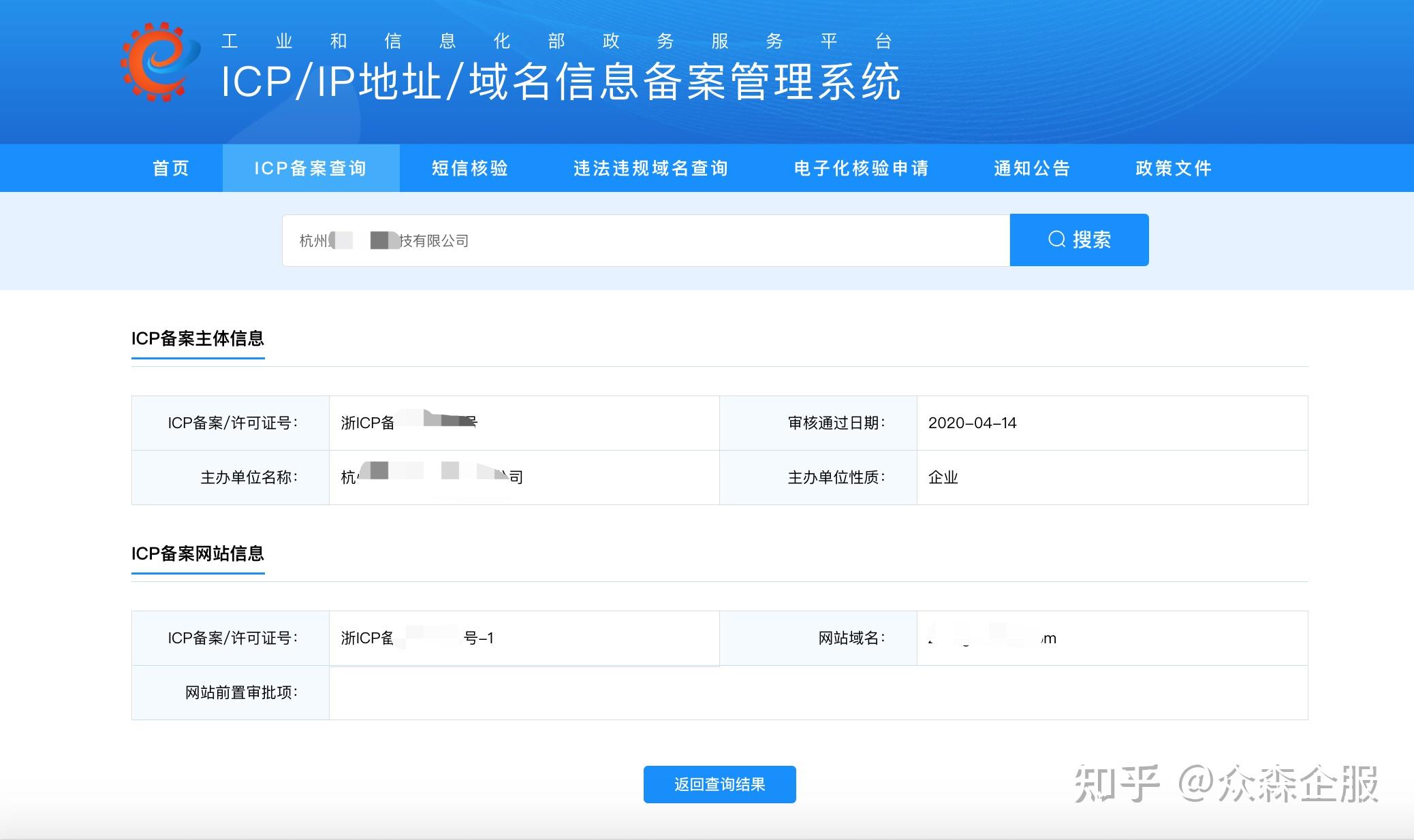Click the ICP备案网站信息 heading
Screen dimensions: 1414x840
(198, 555)
